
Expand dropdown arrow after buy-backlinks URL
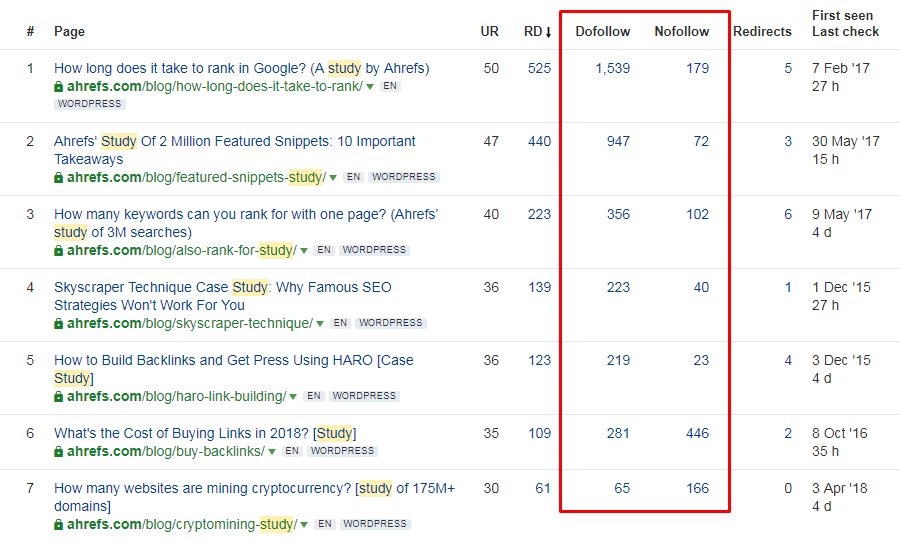pyautogui.click(x=272, y=452)
